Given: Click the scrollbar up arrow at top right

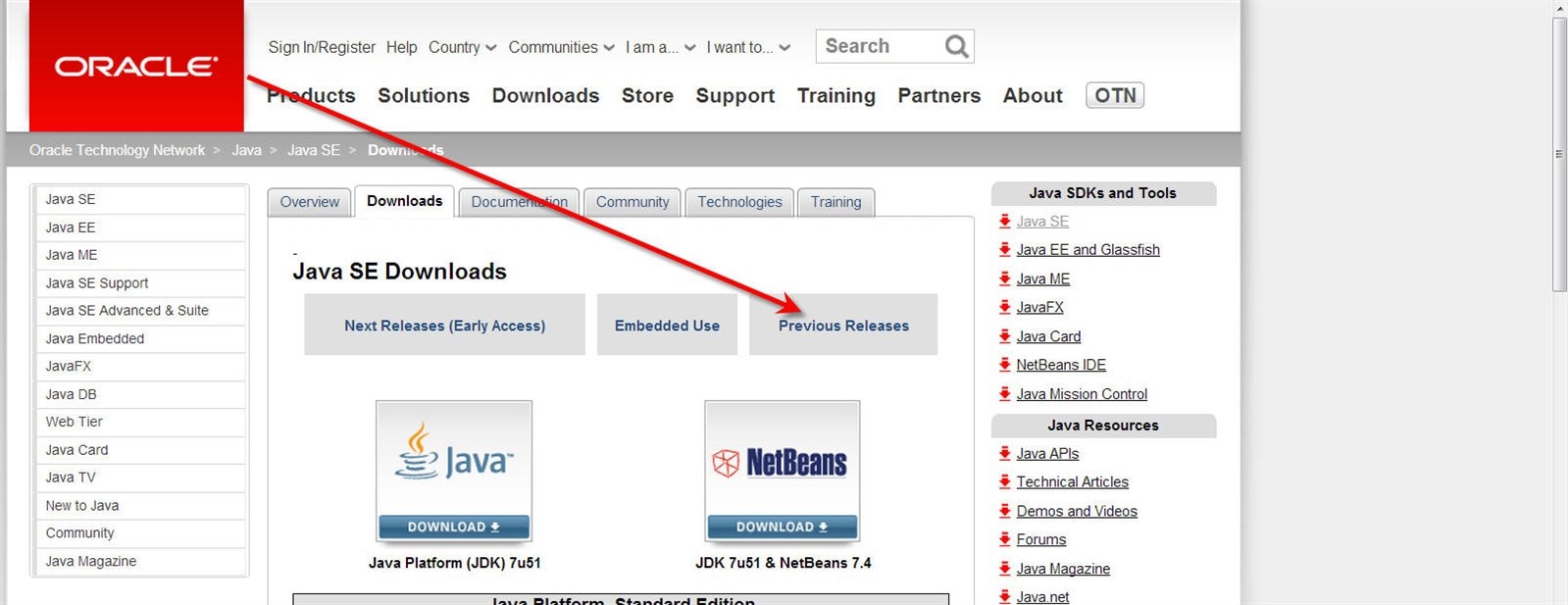Looking at the screenshot, I should [x=1559, y=9].
